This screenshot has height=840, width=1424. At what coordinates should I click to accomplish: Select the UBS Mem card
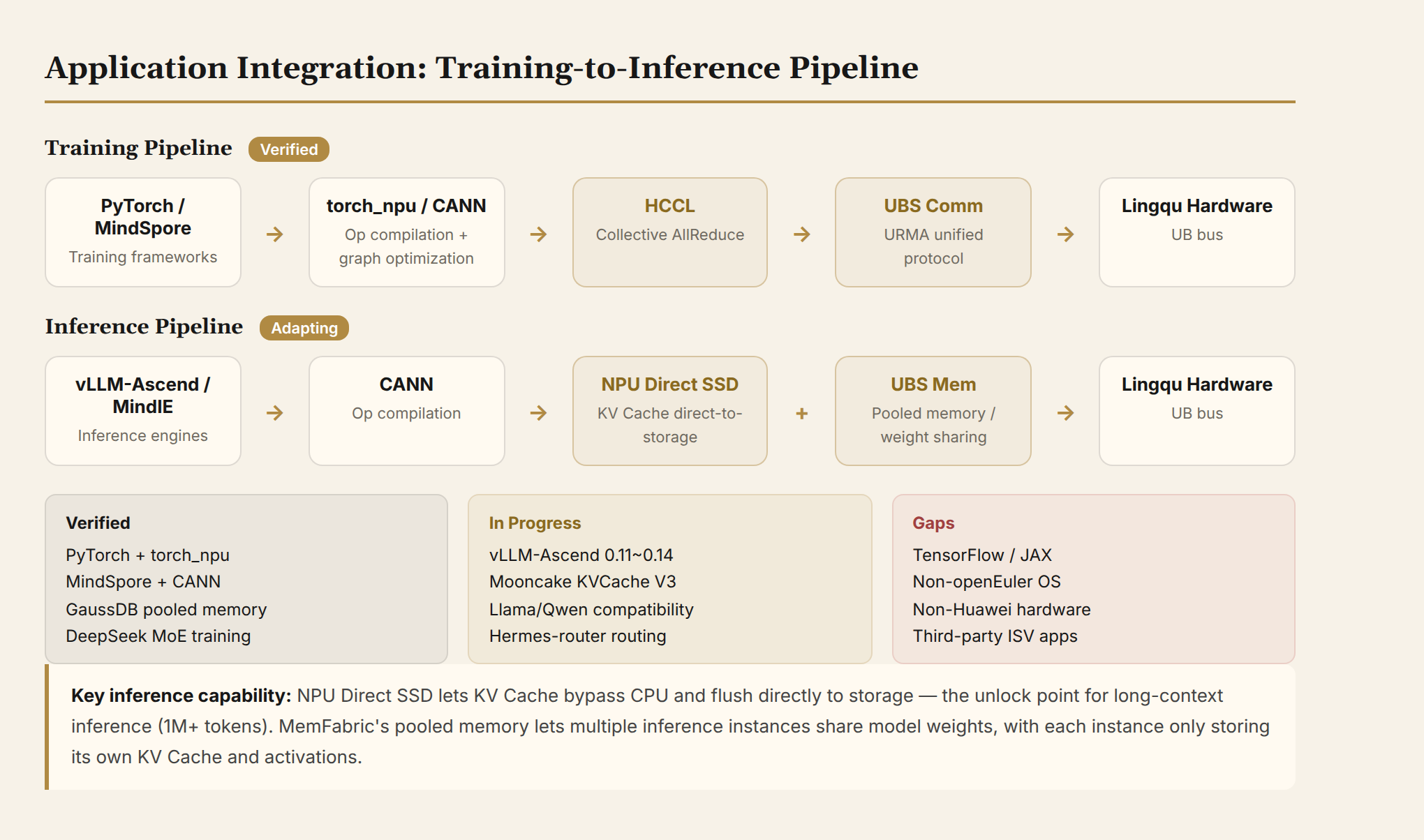pos(933,411)
